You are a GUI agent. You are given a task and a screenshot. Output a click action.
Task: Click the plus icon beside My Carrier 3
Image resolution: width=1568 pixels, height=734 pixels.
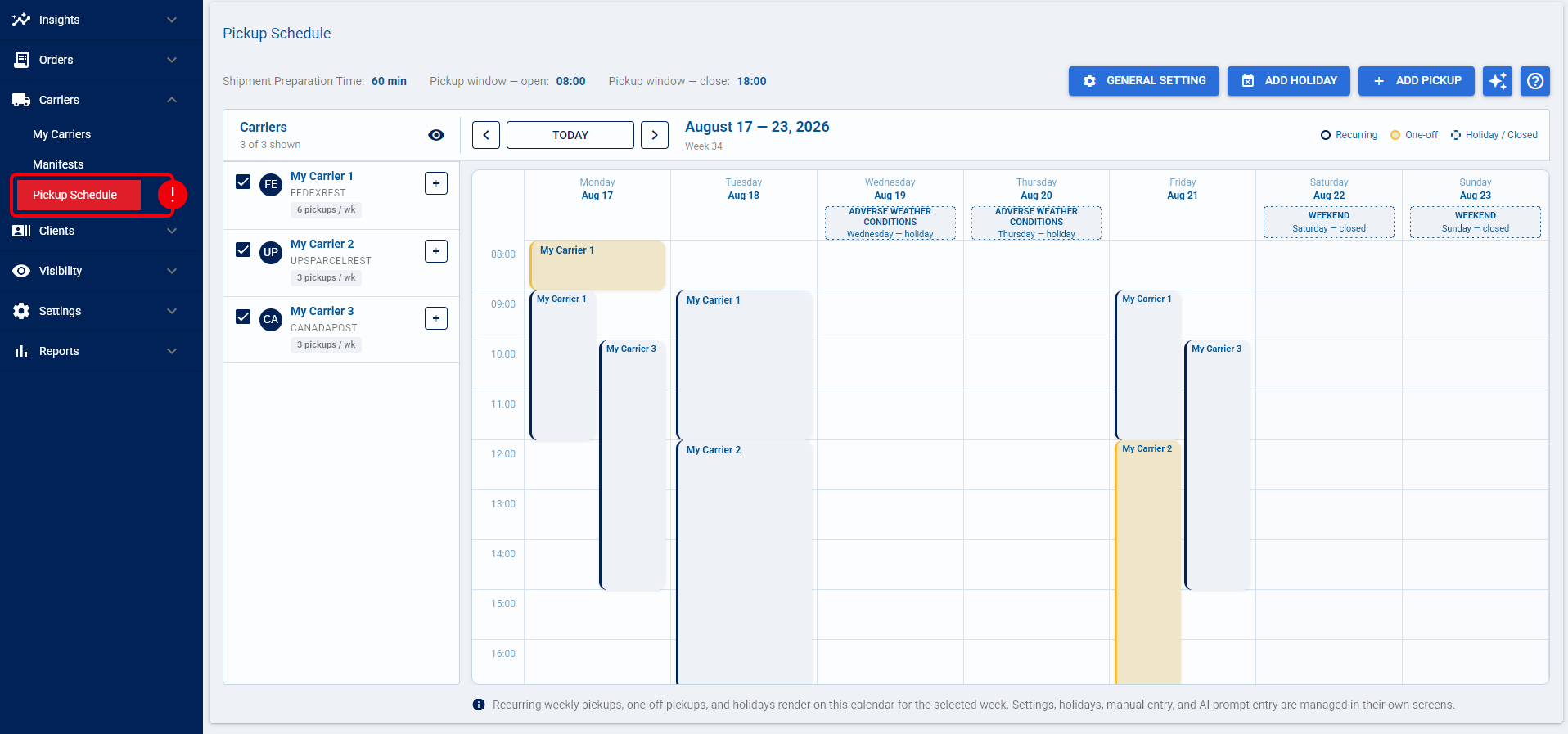[436, 318]
